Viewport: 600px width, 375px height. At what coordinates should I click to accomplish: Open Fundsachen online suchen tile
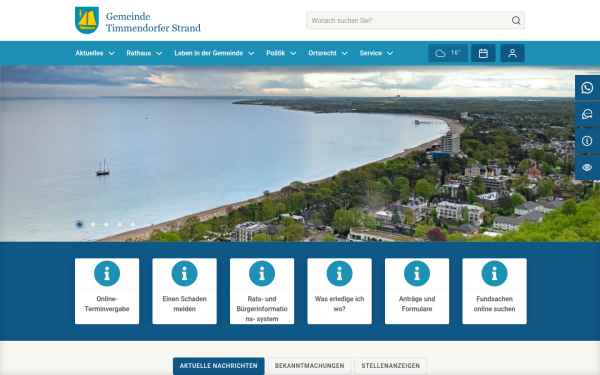(x=494, y=291)
